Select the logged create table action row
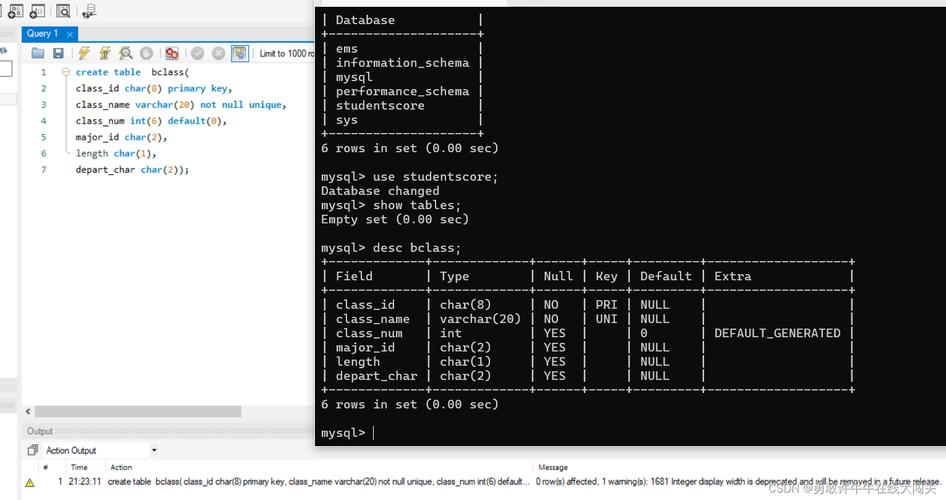Image resolution: width=946 pixels, height=500 pixels. [x=300, y=482]
